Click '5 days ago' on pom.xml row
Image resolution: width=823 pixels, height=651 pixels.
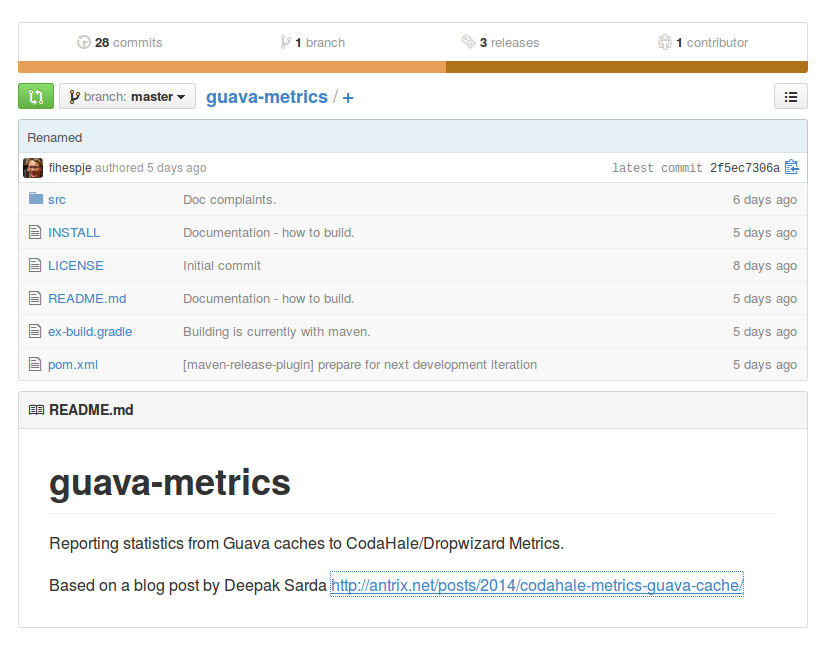click(765, 365)
